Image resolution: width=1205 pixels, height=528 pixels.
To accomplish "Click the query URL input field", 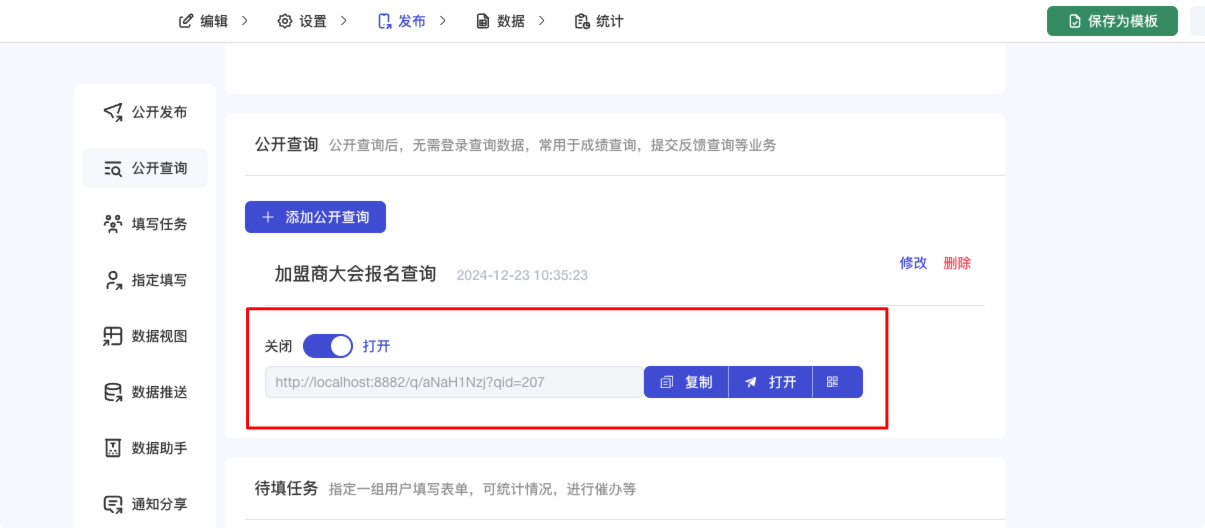I will point(454,382).
